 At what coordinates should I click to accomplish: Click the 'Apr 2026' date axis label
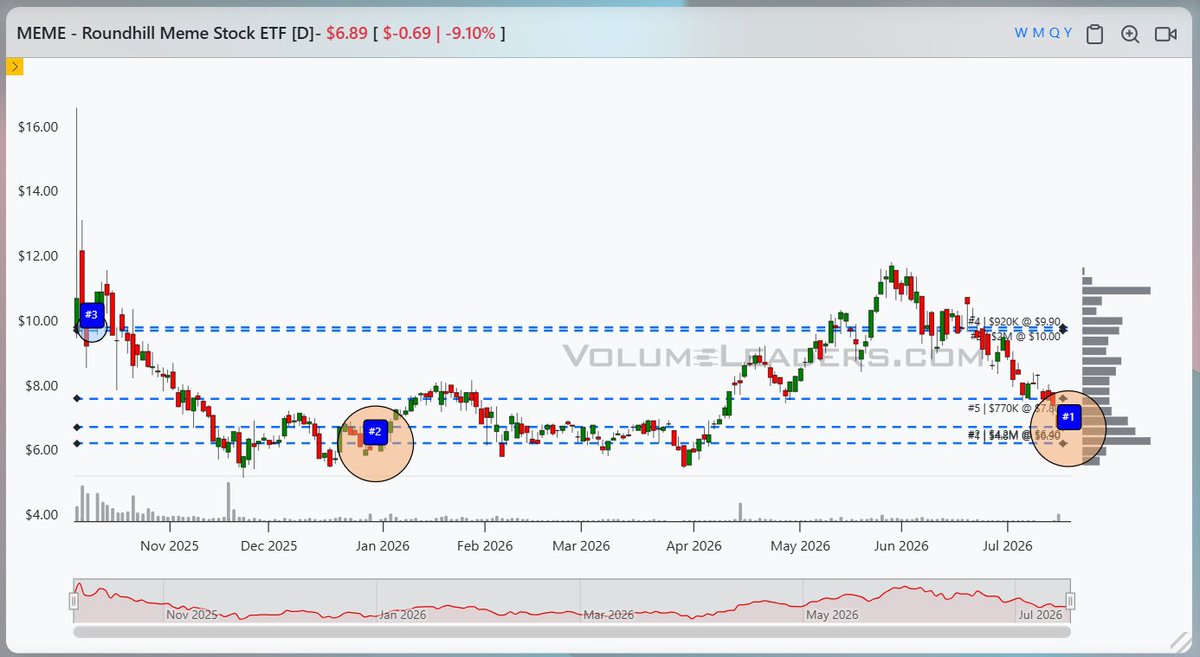click(693, 546)
